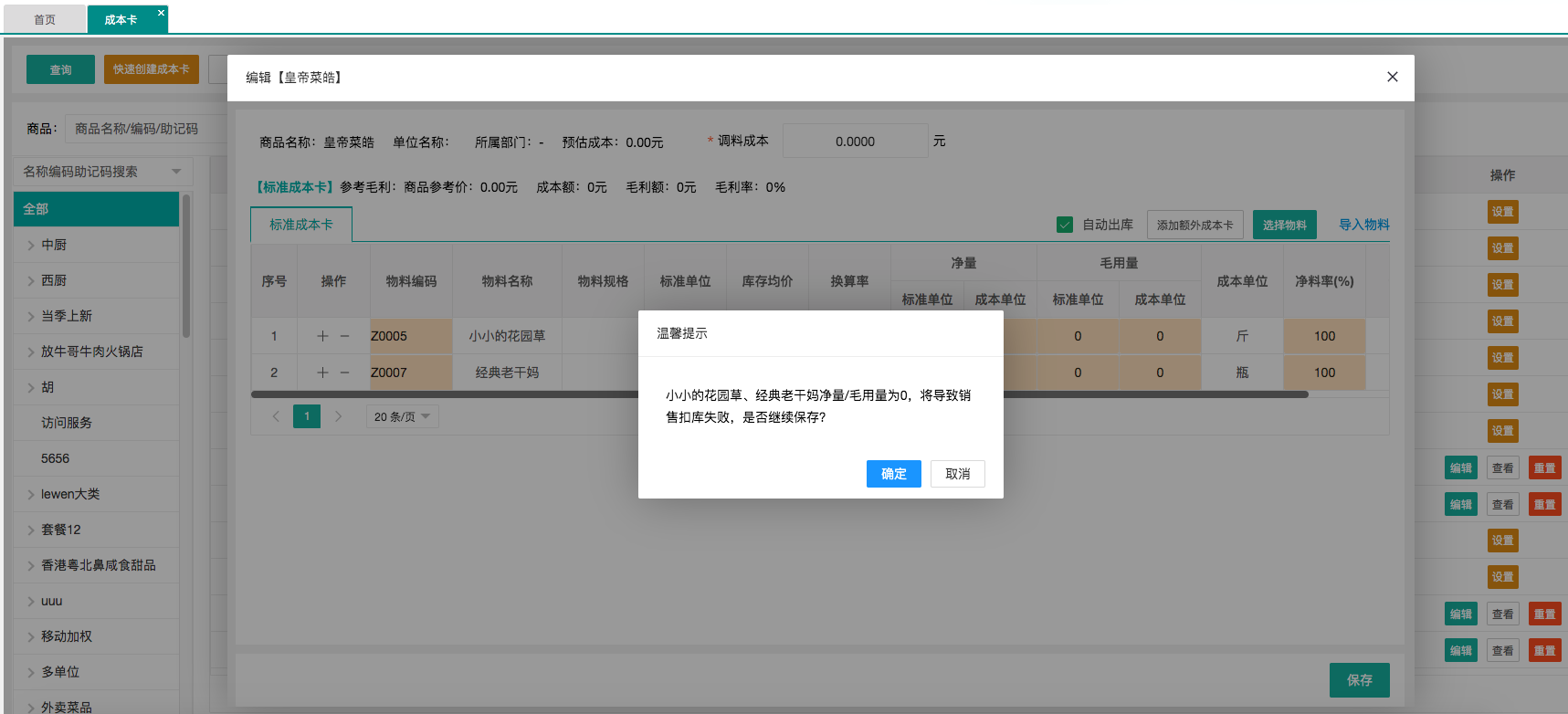This screenshot has width=1568, height=714.
Task: Go to the next page arrow
Action: [x=338, y=416]
